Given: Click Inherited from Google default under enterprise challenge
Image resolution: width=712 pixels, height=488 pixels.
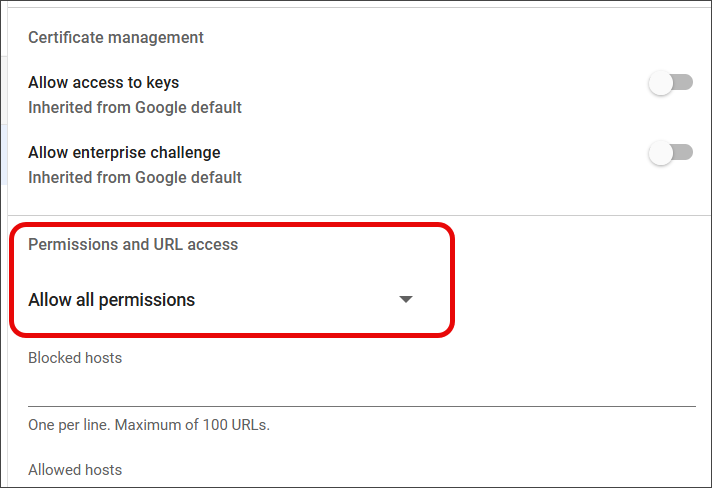Looking at the screenshot, I should tap(135, 177).
